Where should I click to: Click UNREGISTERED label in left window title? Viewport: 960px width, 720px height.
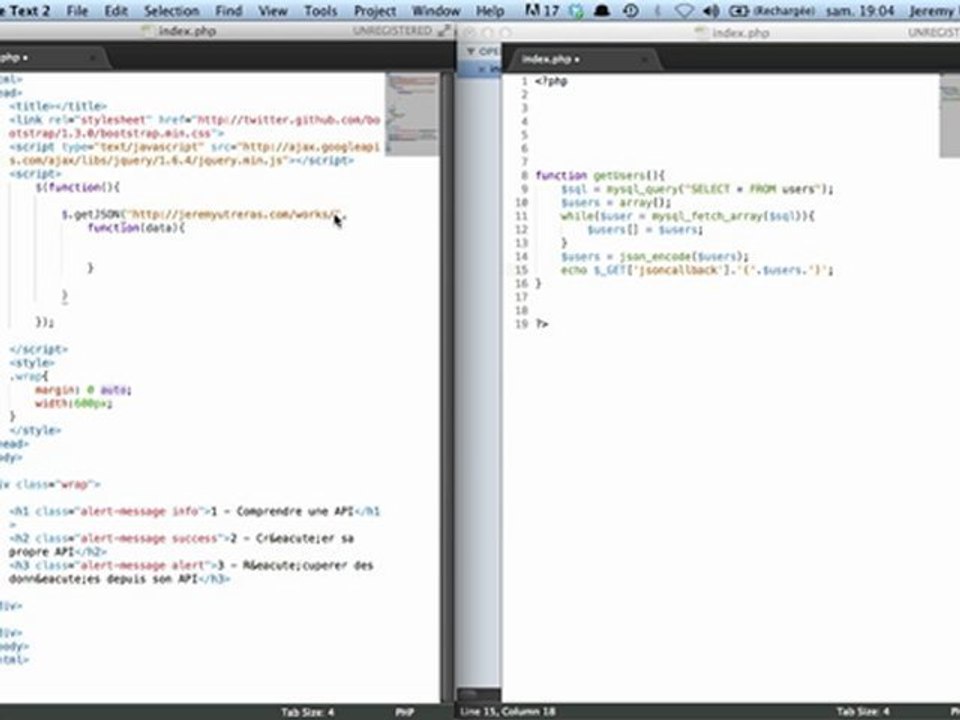[x=392, y=31]
